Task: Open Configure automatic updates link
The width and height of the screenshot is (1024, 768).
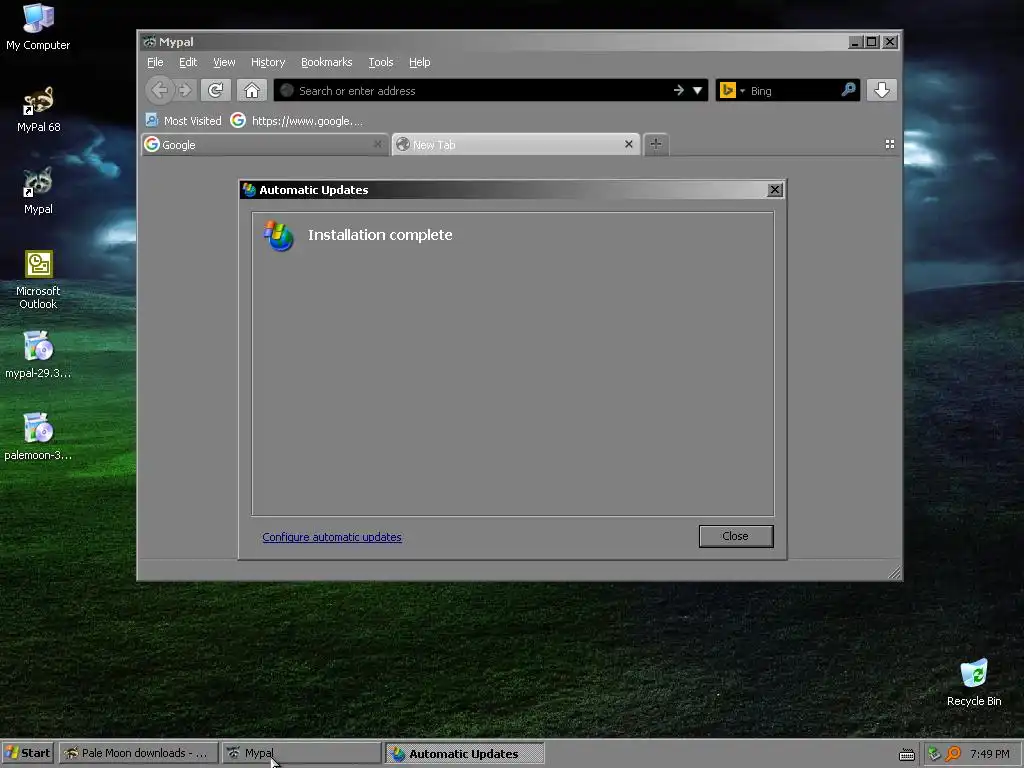Action: coord(332,537)
